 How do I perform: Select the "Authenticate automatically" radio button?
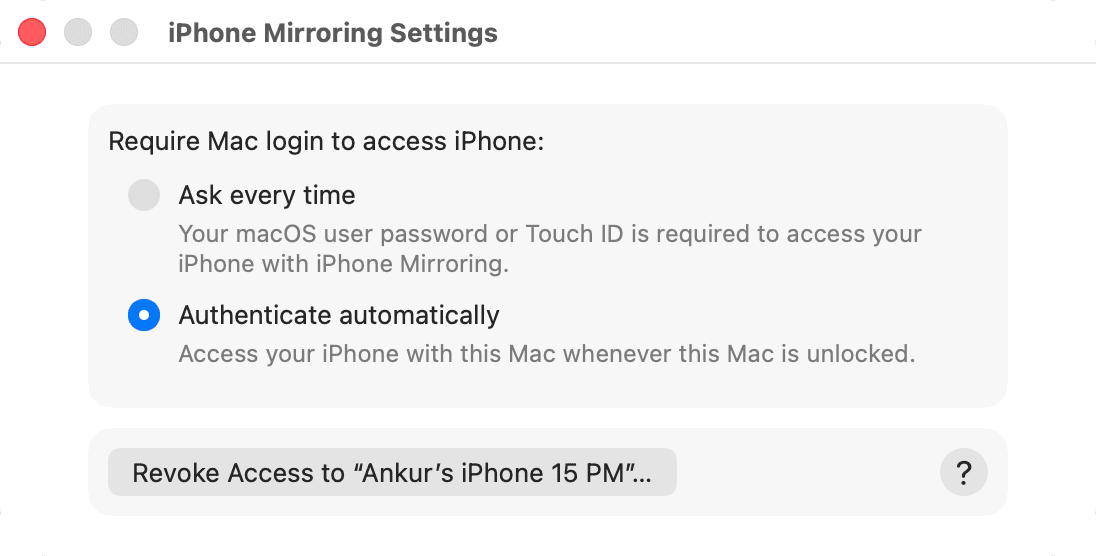(144, 316)
